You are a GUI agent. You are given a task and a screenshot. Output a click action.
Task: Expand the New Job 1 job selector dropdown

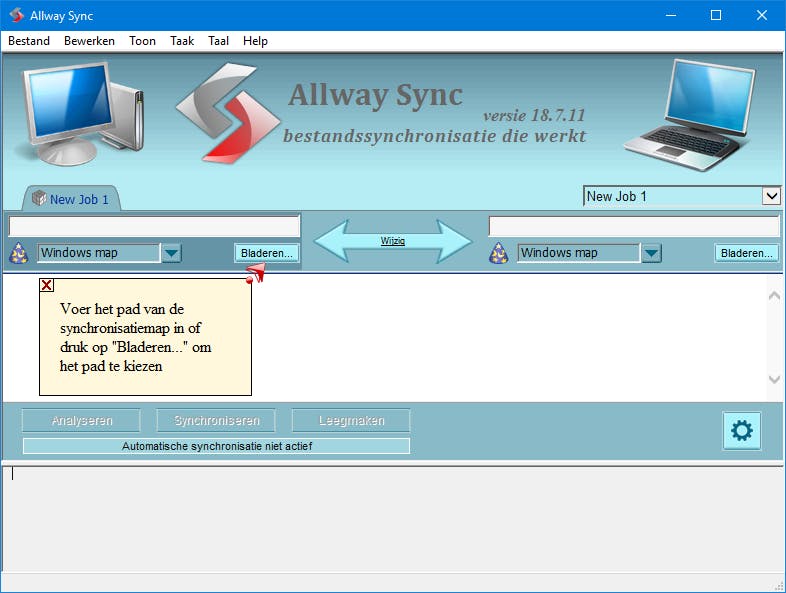(x=771, y=196)
